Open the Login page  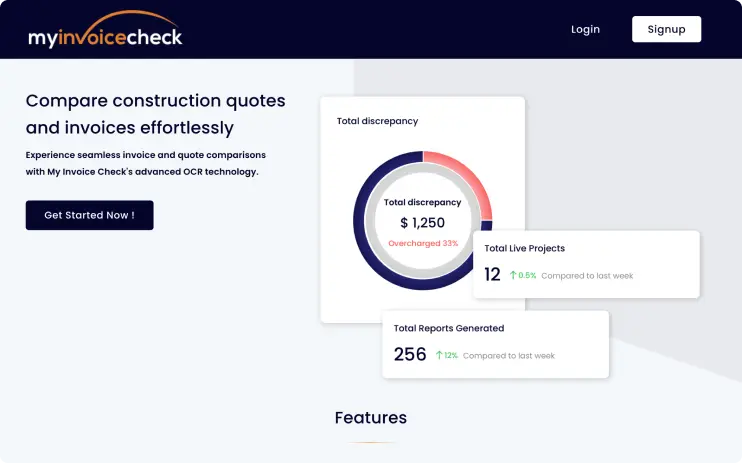(585, 29)
